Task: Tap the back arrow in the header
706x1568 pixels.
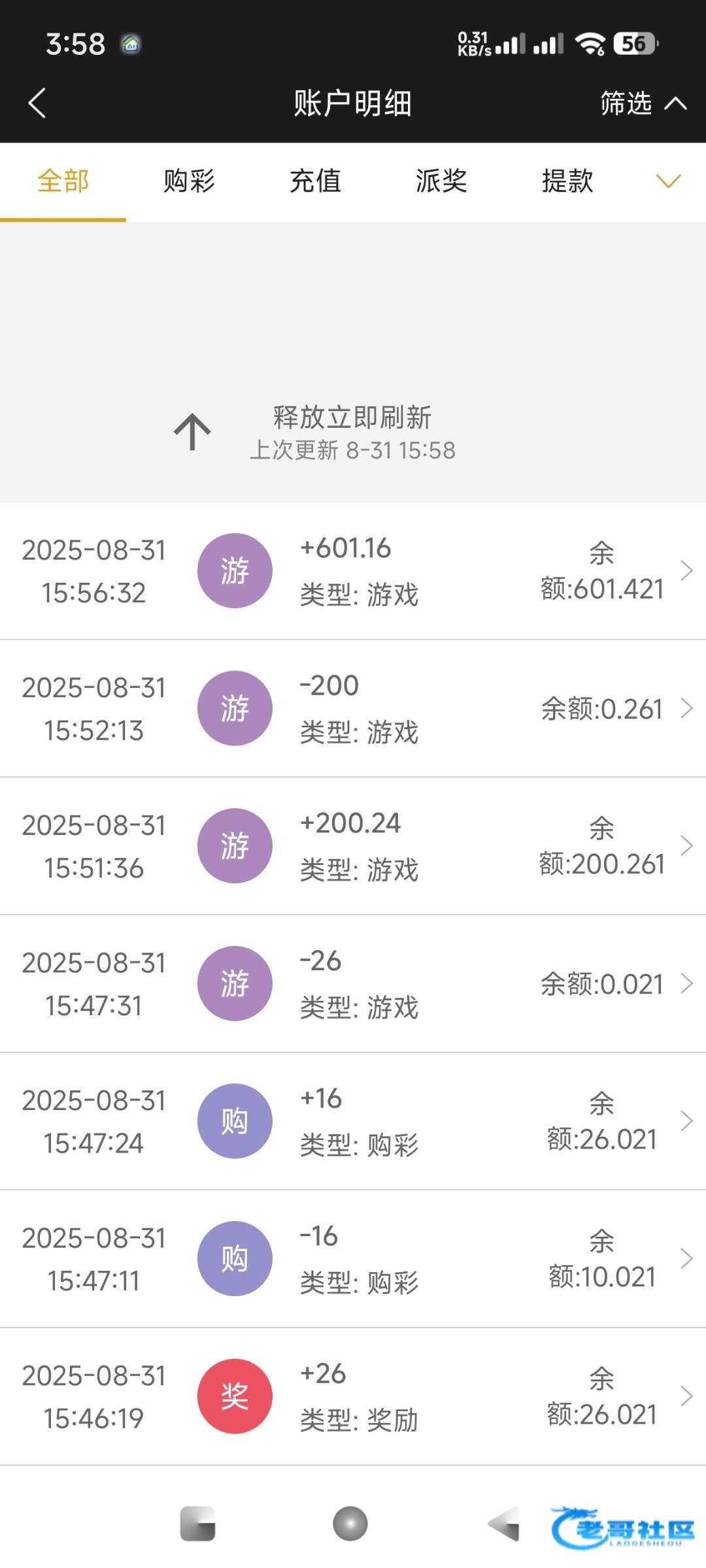Action: coord(37,103)
